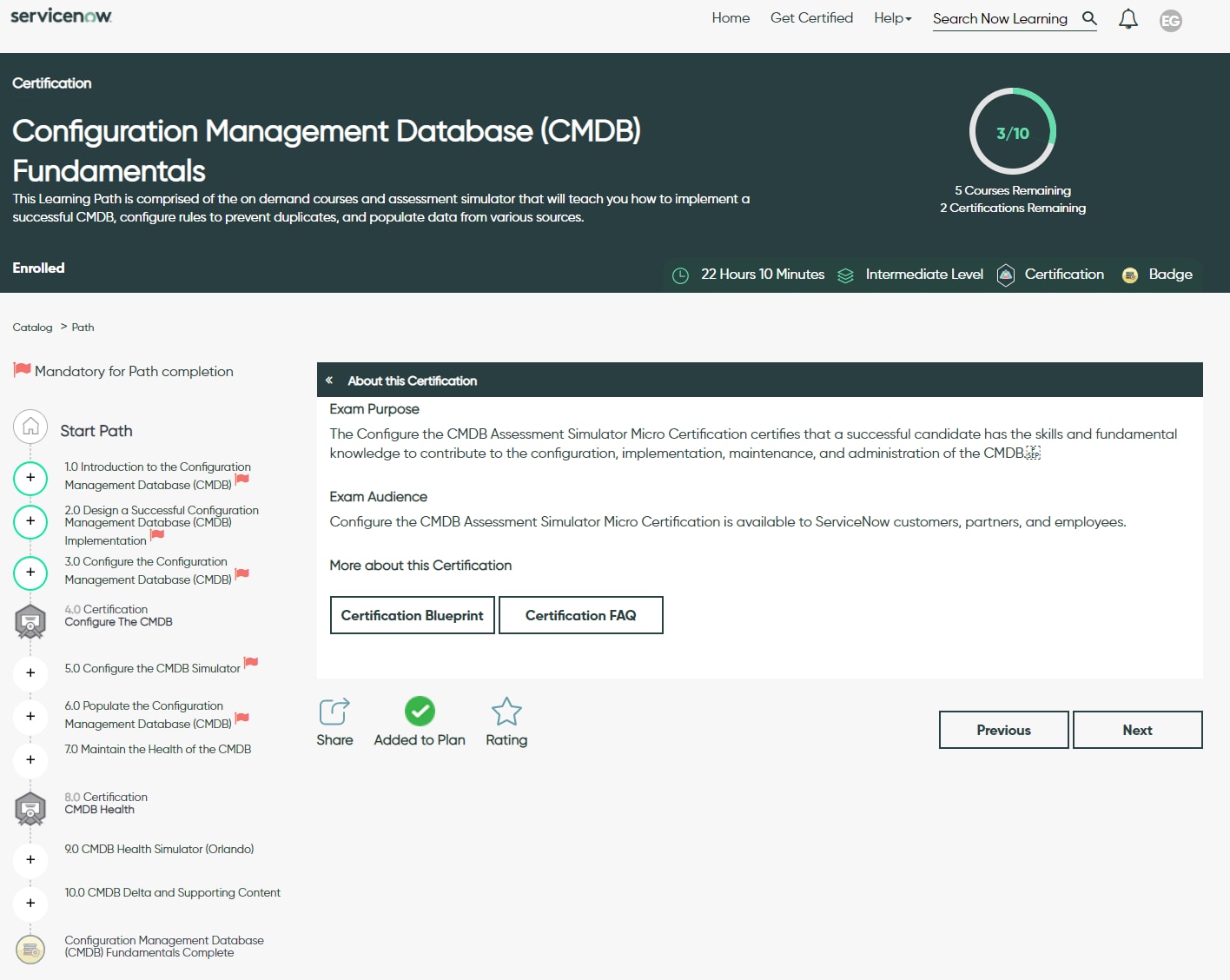
Task: Select the CMDB Health certification badge icon
Action: tap(30, 809)
